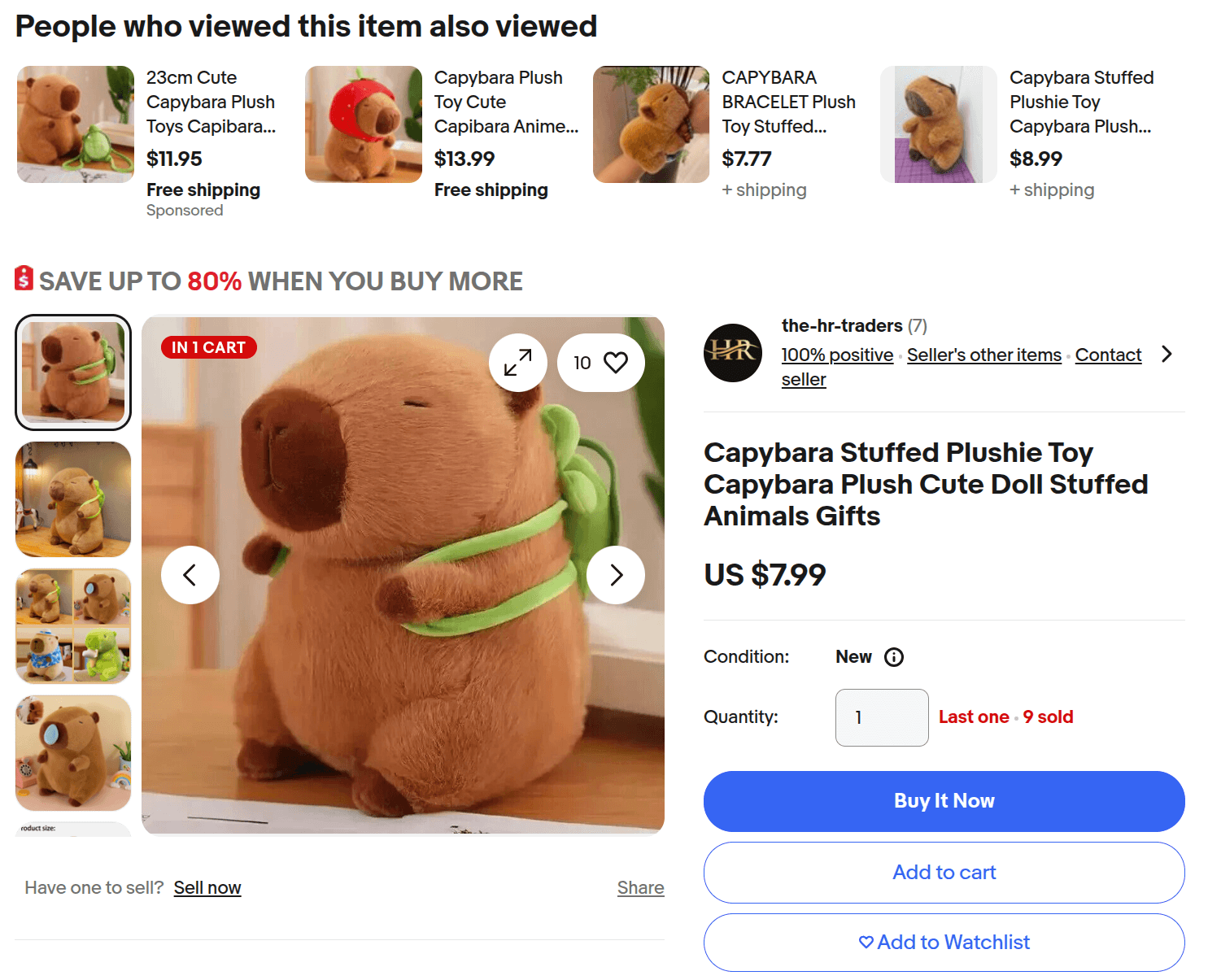Image resolution: width=1208 pixels, height=980 pixels.
Task: View Seller's other items
Action: (x=983, y=355)
